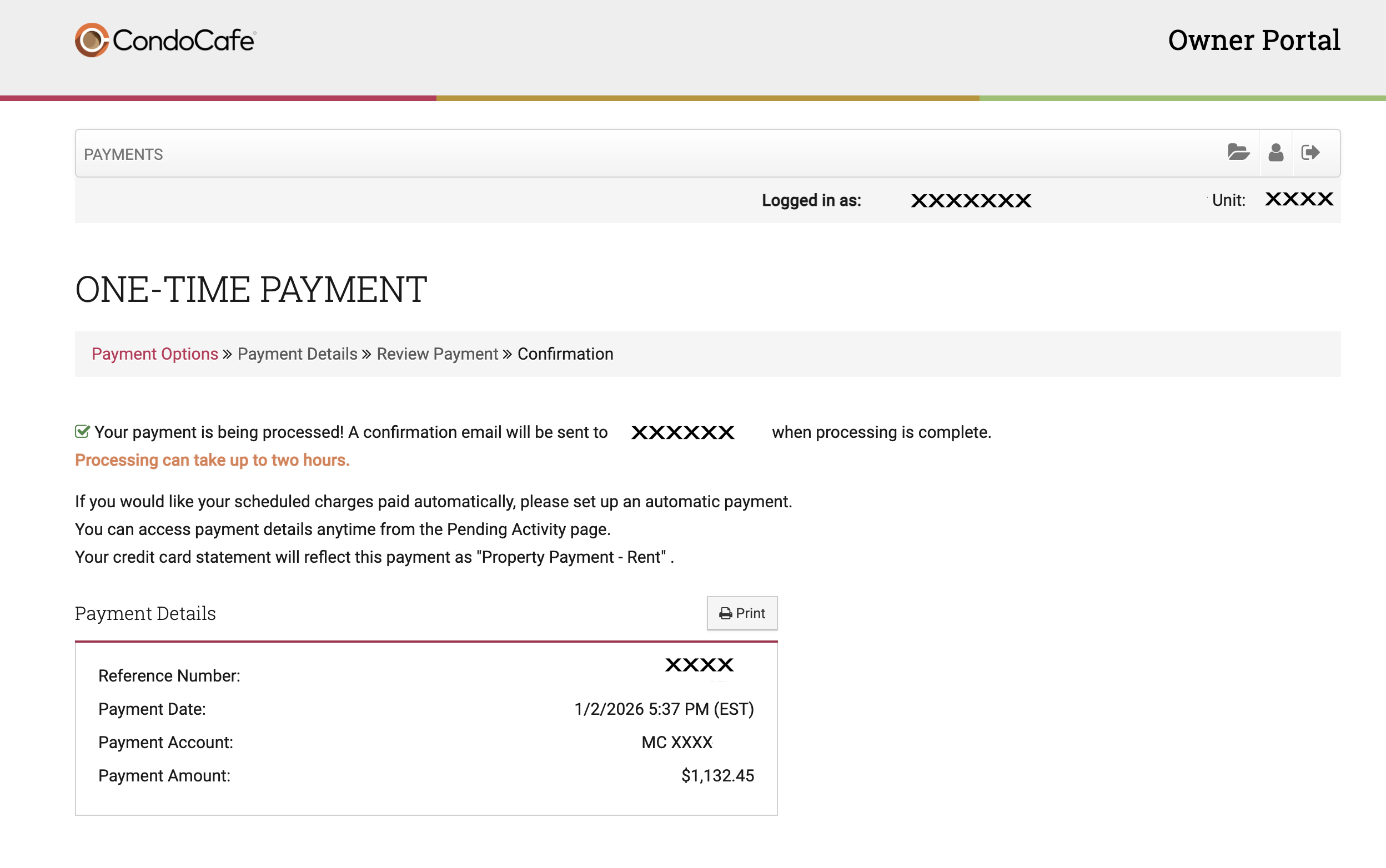Open the documents folder icon
1386x868 pixels.
(x=1238, y=152)
